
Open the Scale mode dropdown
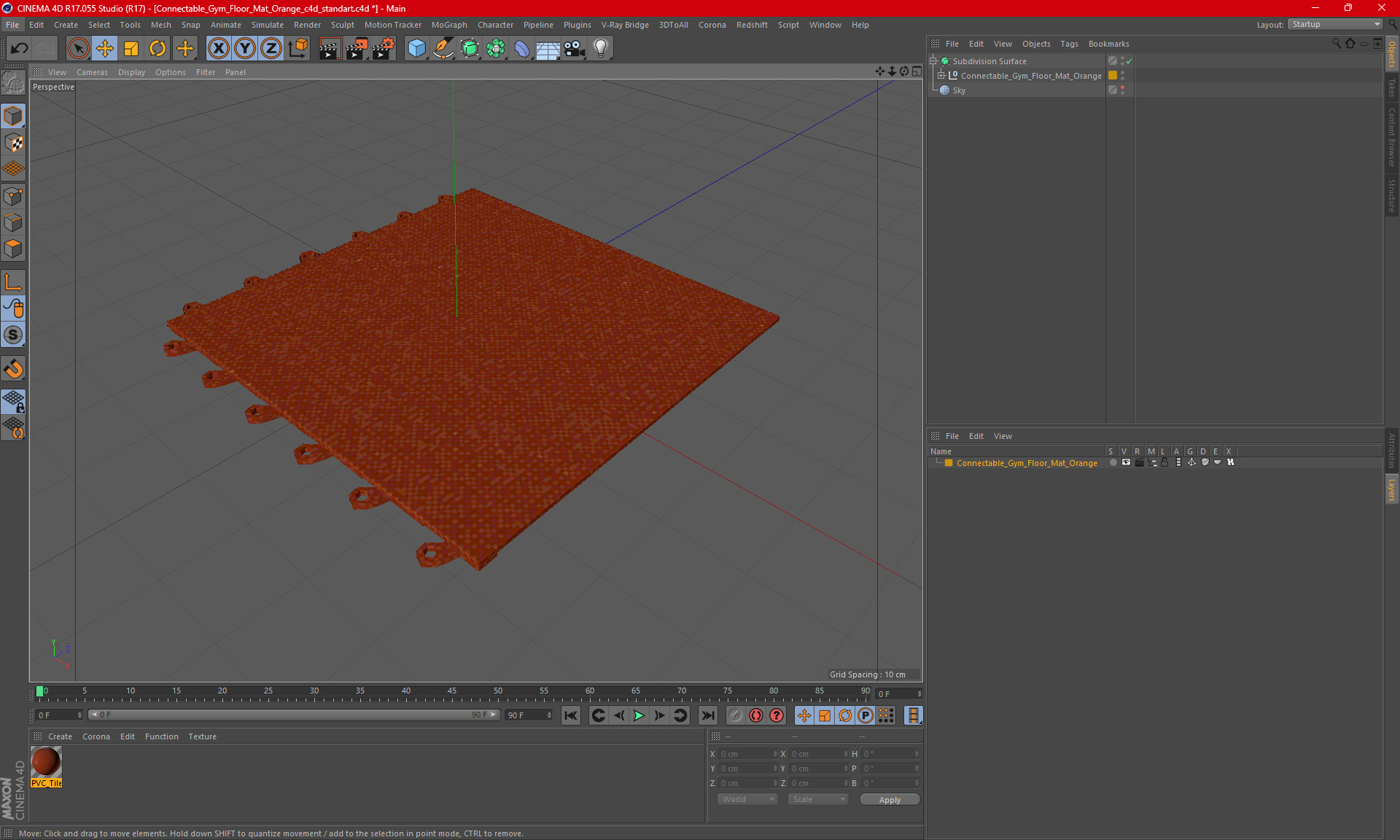coord(818,799)
